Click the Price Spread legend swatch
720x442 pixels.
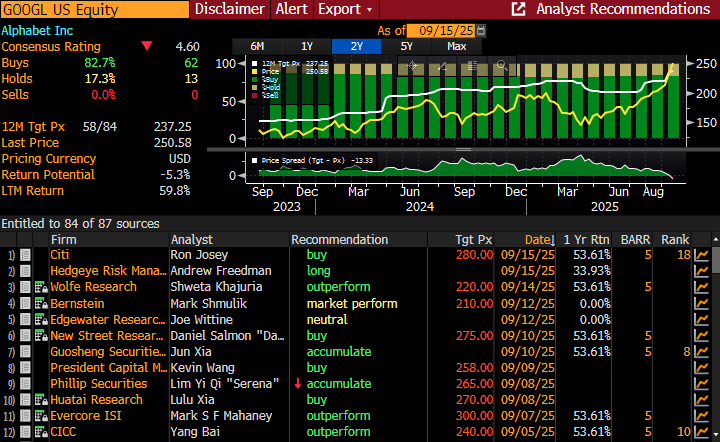click(x=255, y=161)
